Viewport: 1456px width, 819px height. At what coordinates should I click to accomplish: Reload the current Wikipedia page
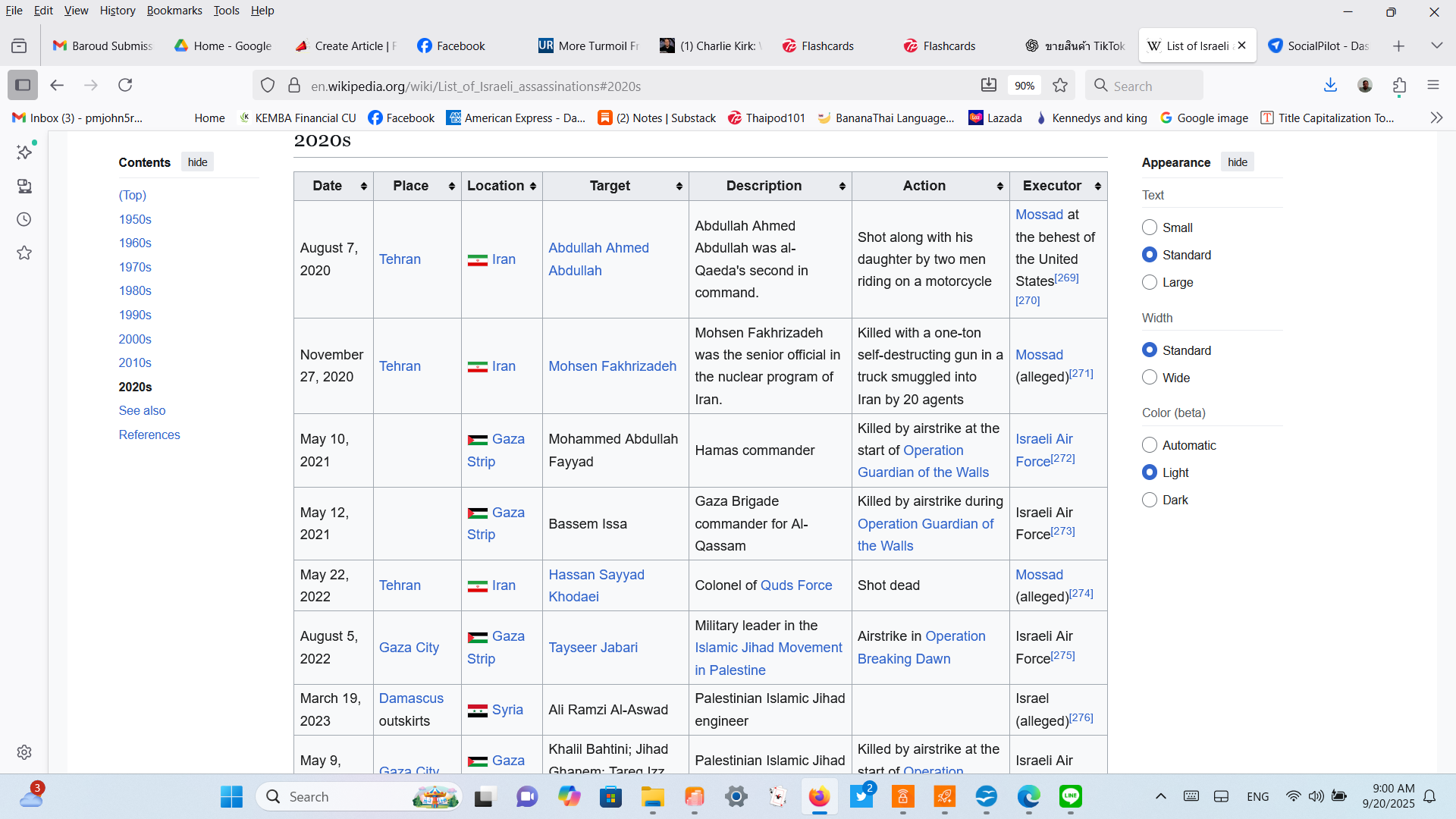[x=125, y=85]
